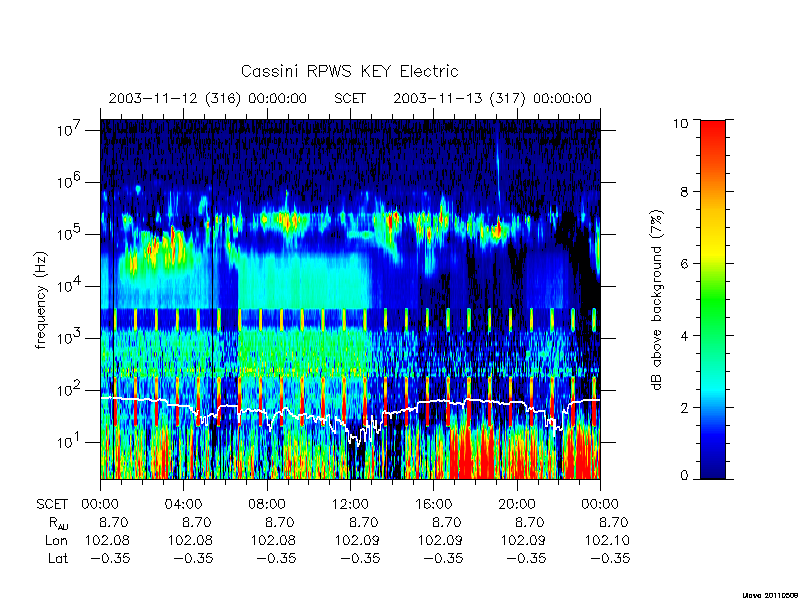Click the spectrogram plot area
Viewport: 800px width, 600px height.
[350, 299]
